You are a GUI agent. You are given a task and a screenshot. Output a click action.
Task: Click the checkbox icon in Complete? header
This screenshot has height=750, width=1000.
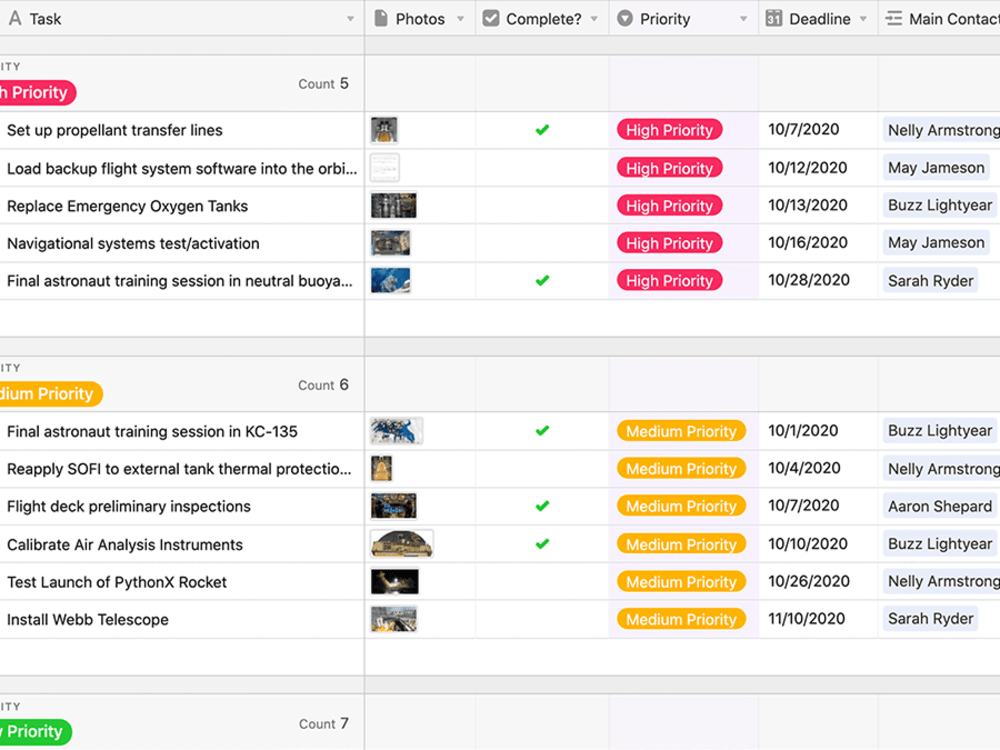491,18
